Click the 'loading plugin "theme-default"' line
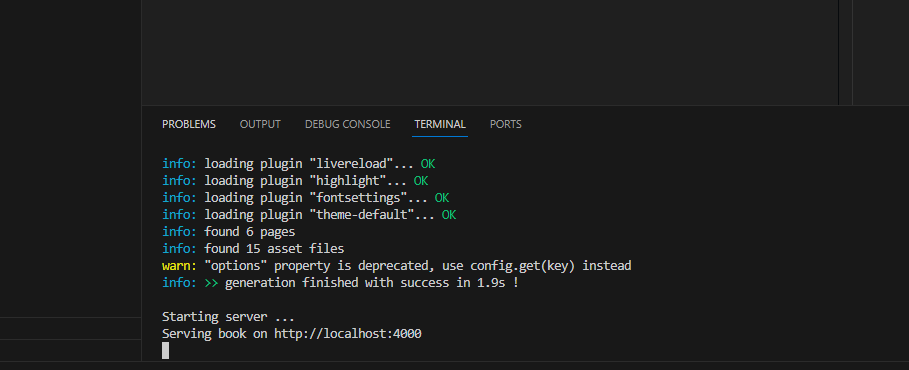The height and width of the screenshot is (370, 909). [309, 215]
